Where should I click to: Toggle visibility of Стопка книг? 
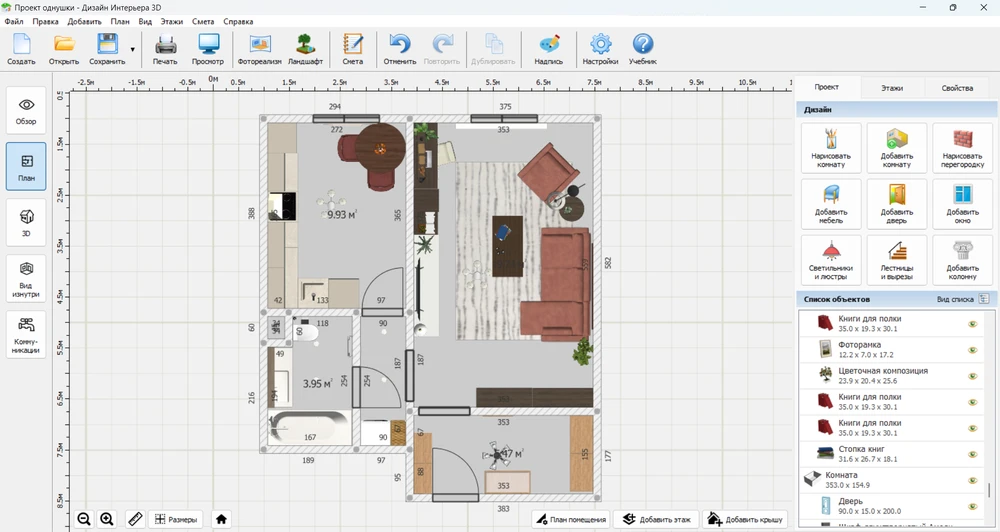(971, 454)
